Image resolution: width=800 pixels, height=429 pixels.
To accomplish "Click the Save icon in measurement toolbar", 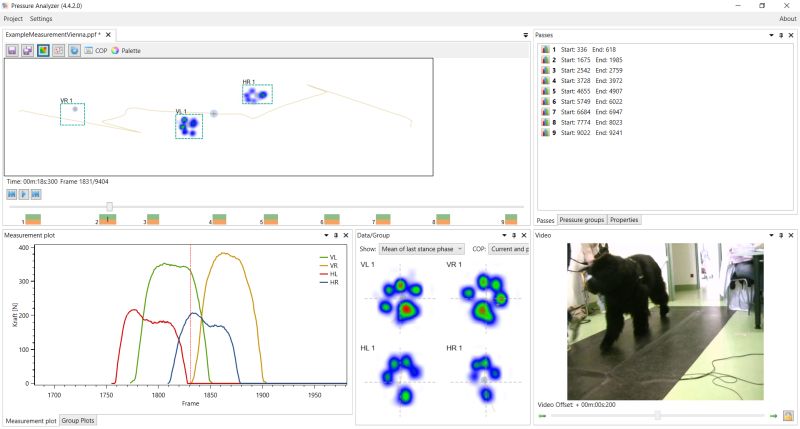I will pos(12,50).
